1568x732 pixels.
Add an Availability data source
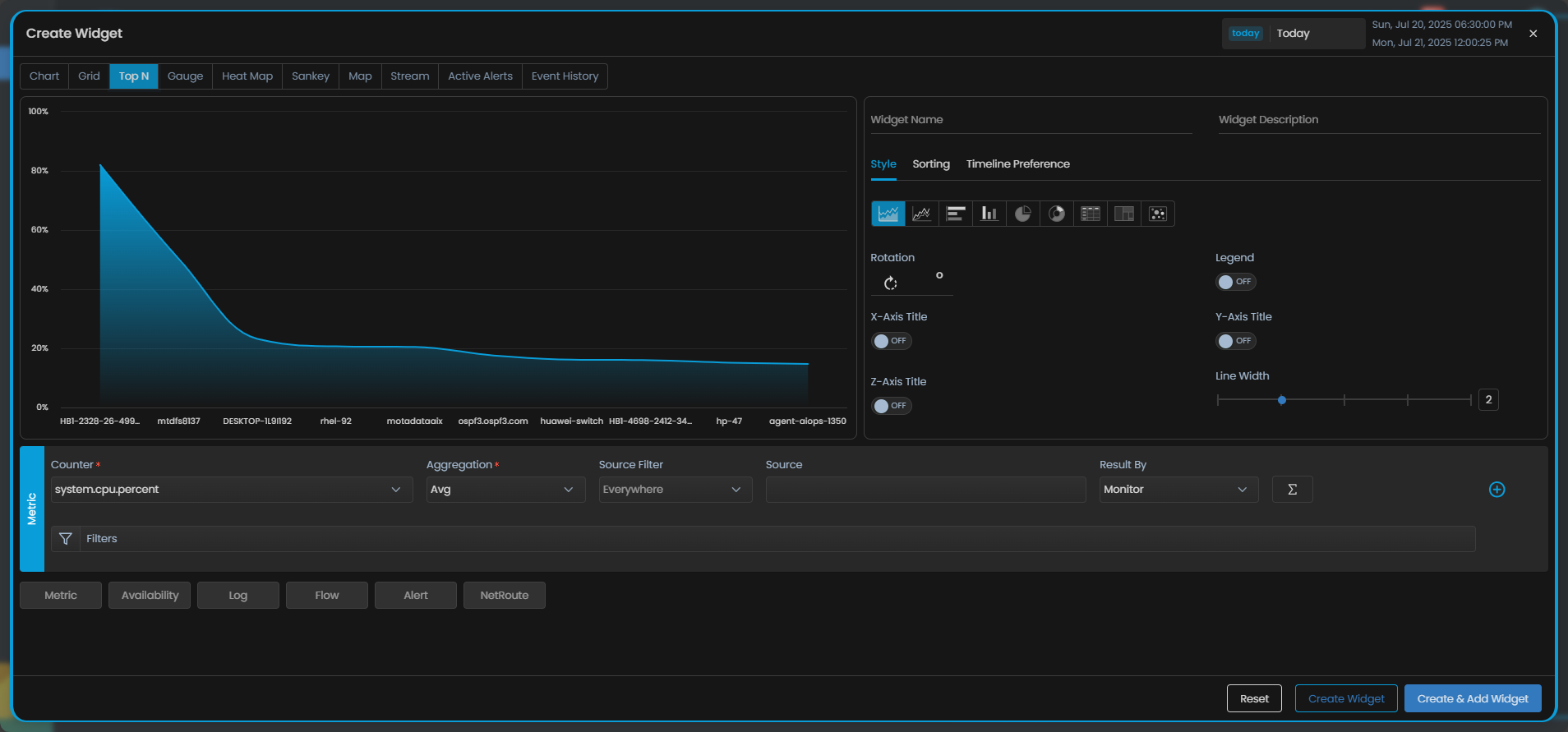(x=150, y=596)
